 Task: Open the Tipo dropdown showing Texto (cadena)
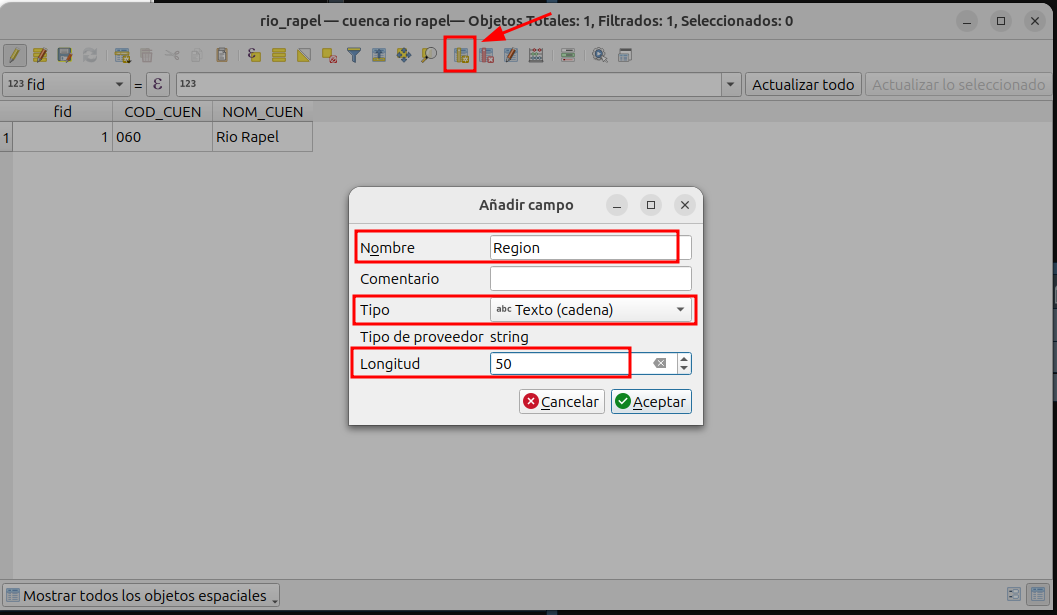click(591, 310)
